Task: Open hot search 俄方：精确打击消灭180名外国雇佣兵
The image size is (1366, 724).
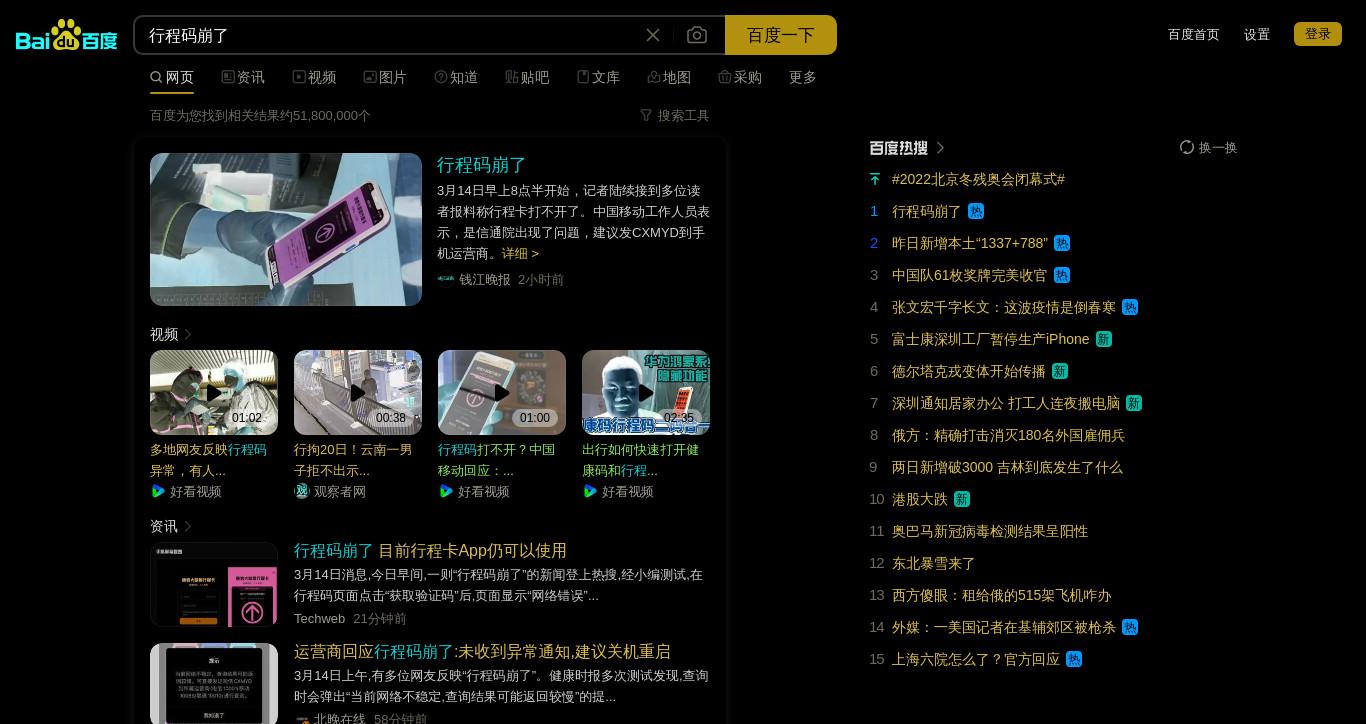Action: point(1008,435)
